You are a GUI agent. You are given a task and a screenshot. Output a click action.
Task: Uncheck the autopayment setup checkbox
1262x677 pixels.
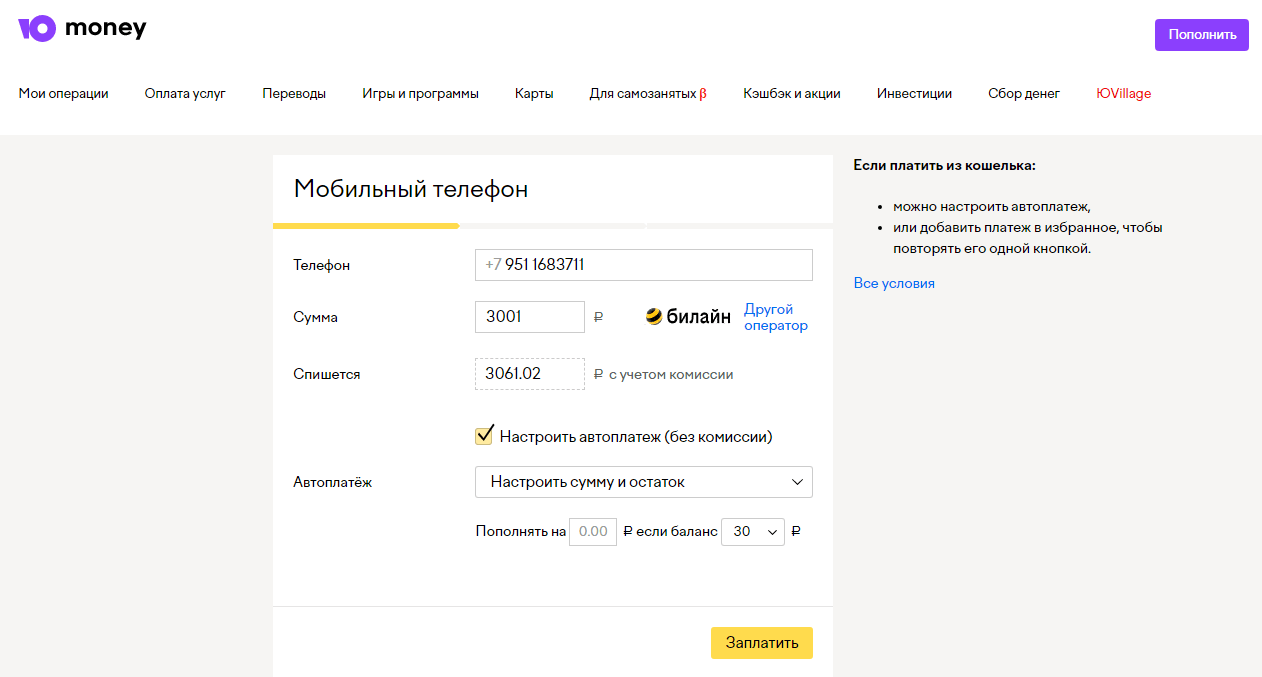click(484, 436)
